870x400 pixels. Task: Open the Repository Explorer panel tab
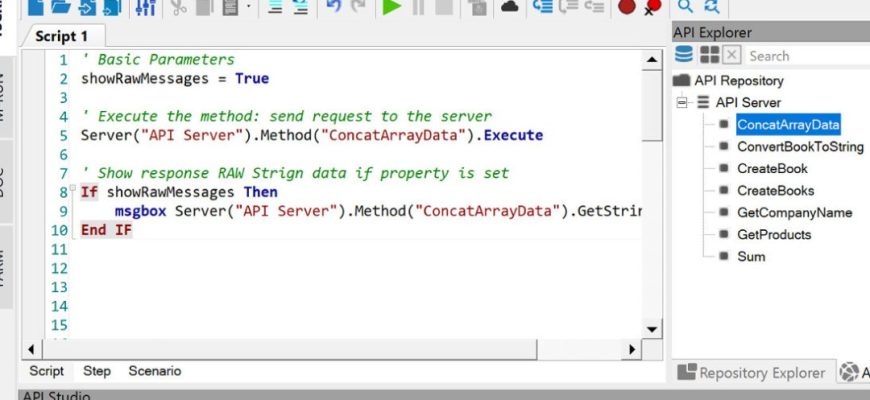(x=752, y=373)
